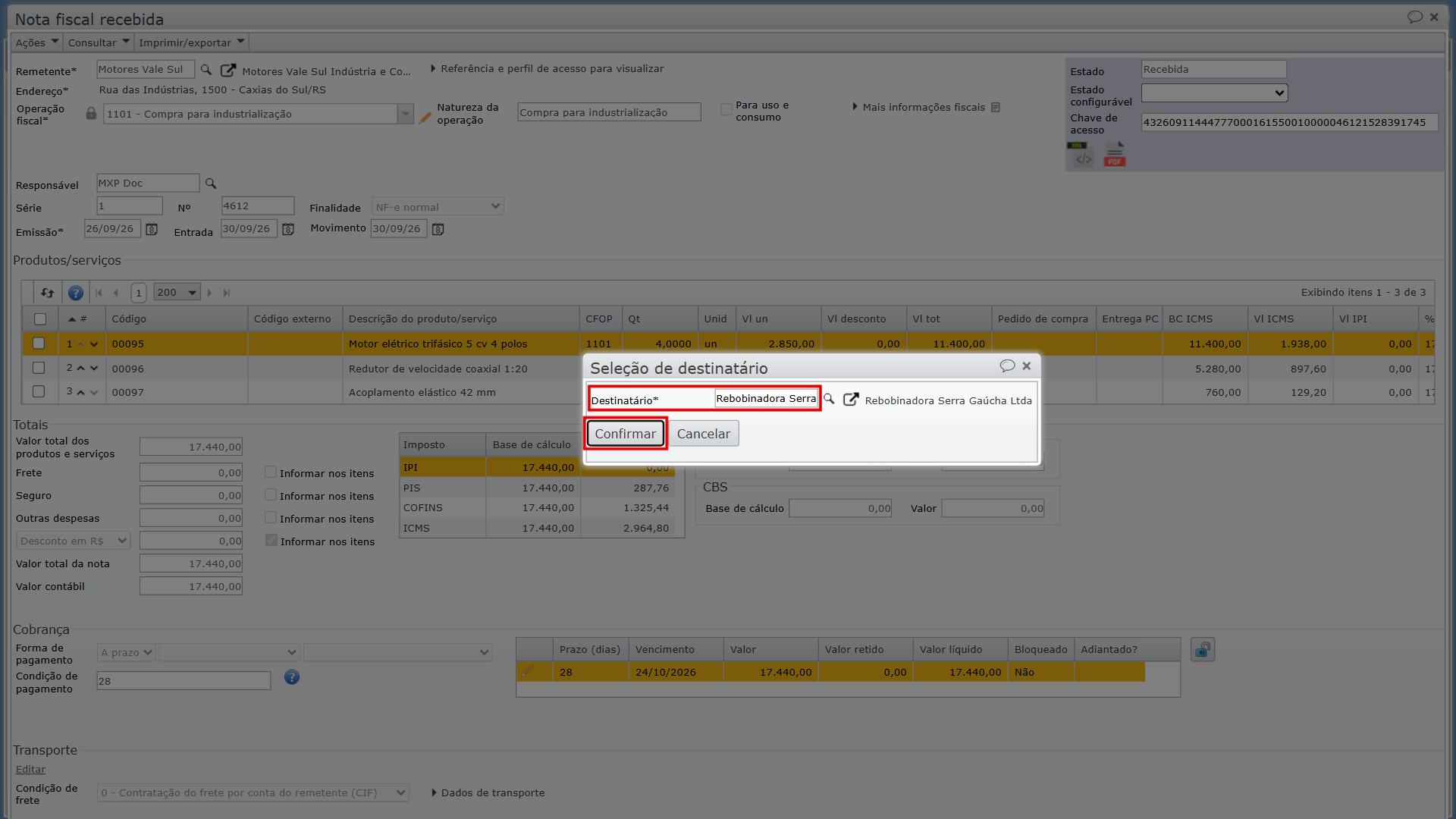Click the blue help icon in products grid

(x=76, y=293)
